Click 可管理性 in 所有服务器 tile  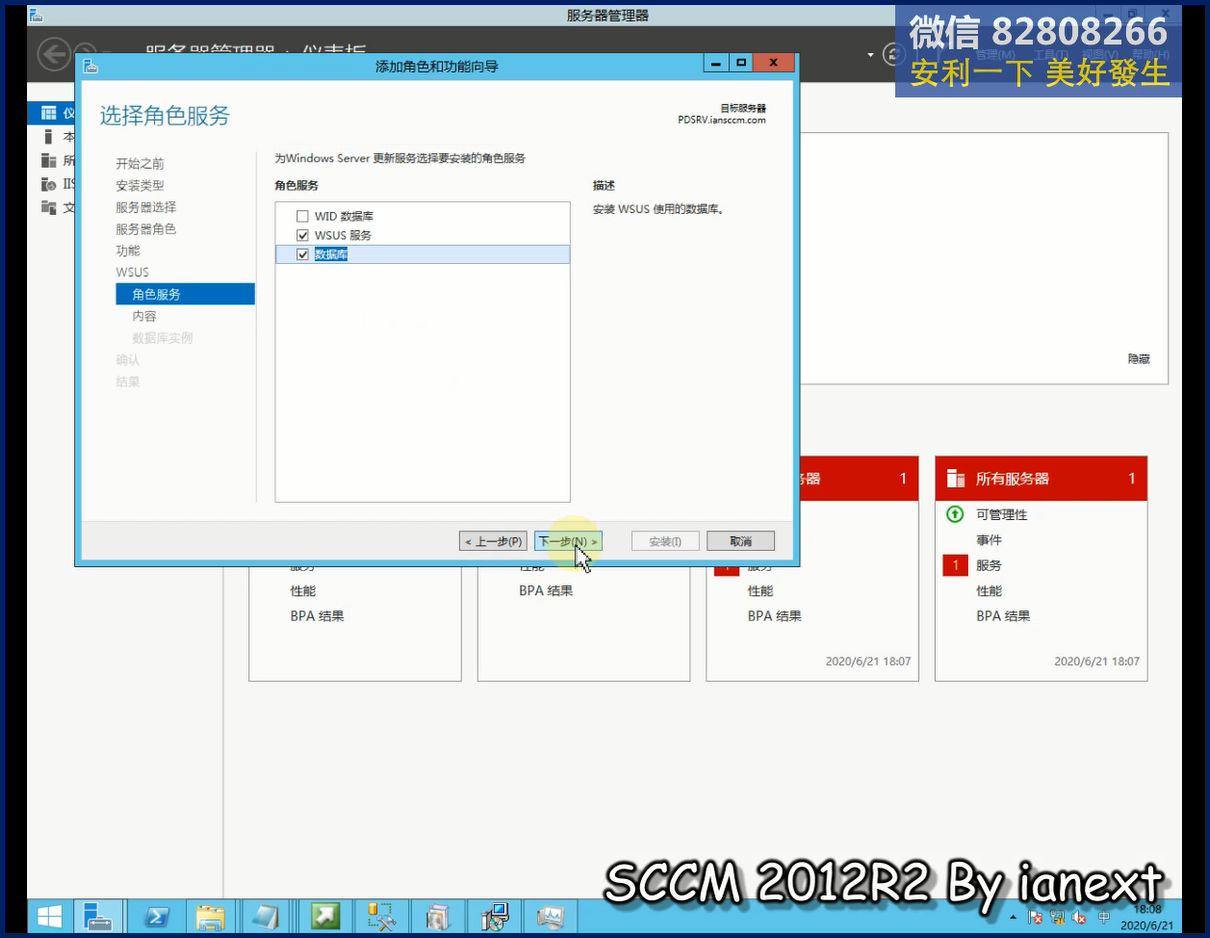coord(1002,514)
